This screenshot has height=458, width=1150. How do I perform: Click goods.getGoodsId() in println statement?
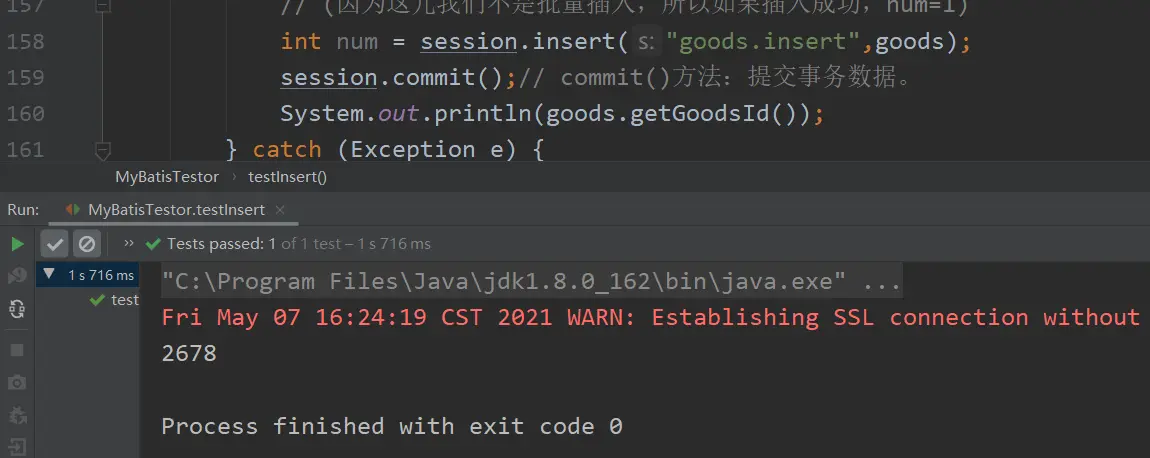(x=673, y=114)
